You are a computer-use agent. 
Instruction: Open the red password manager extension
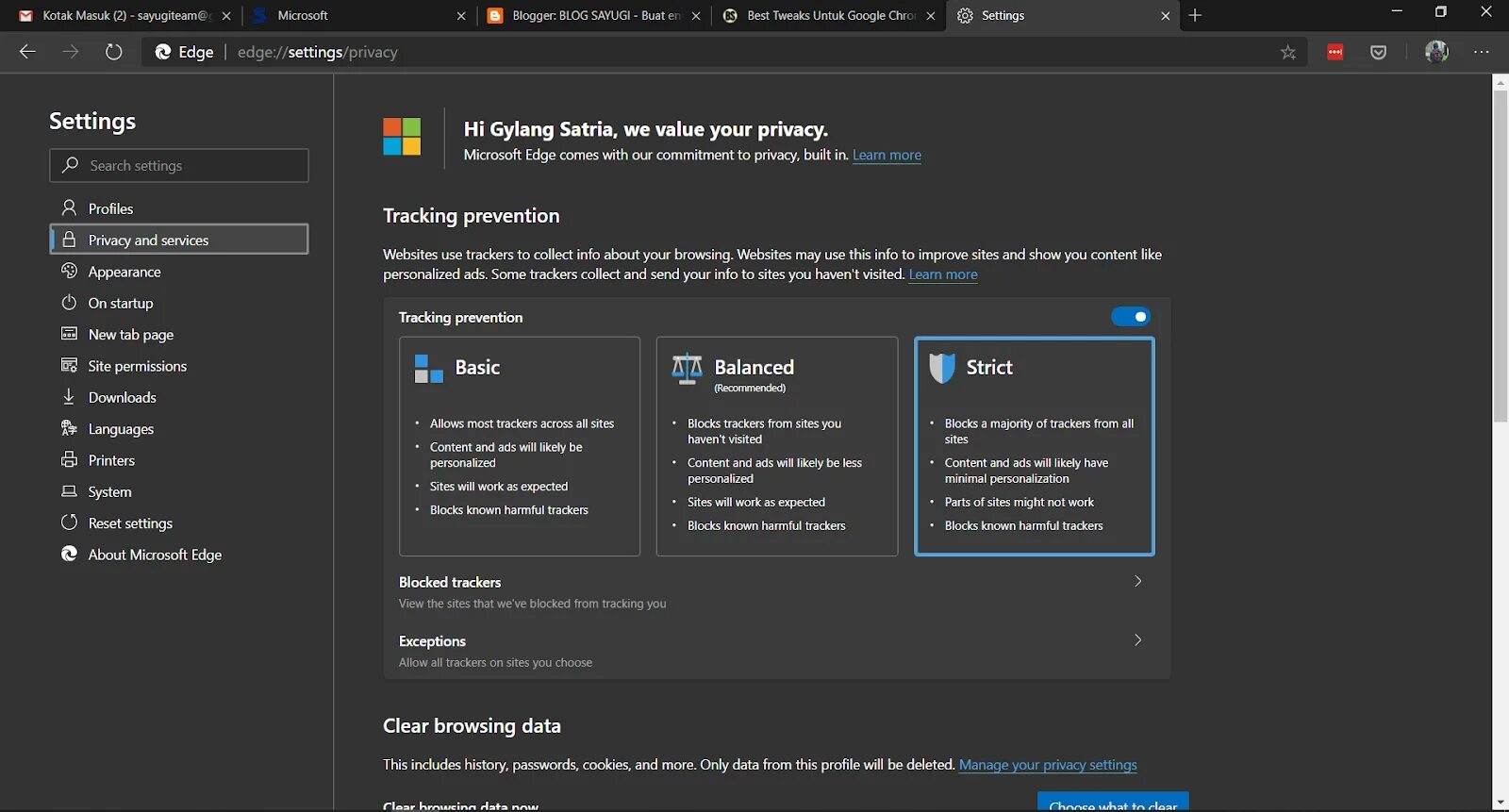tap(1335, 53)
